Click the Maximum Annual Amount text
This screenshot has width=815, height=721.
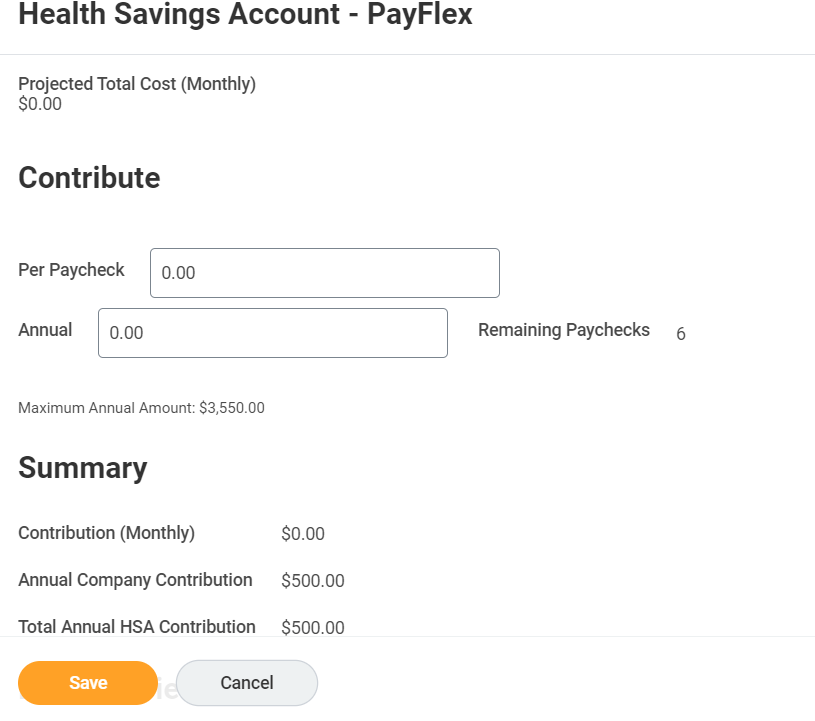point(141,408)
